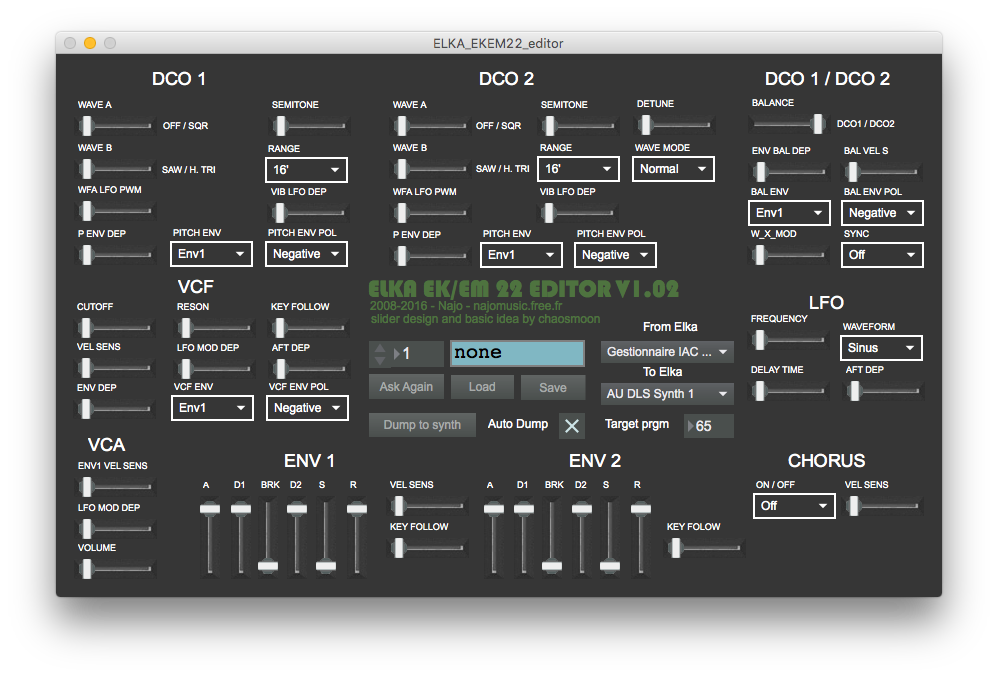The image size is (998, 677).
Task: Click the DCO 1 P ENV DEP slider
Action: pyautogui.click(x=116, y=255)
